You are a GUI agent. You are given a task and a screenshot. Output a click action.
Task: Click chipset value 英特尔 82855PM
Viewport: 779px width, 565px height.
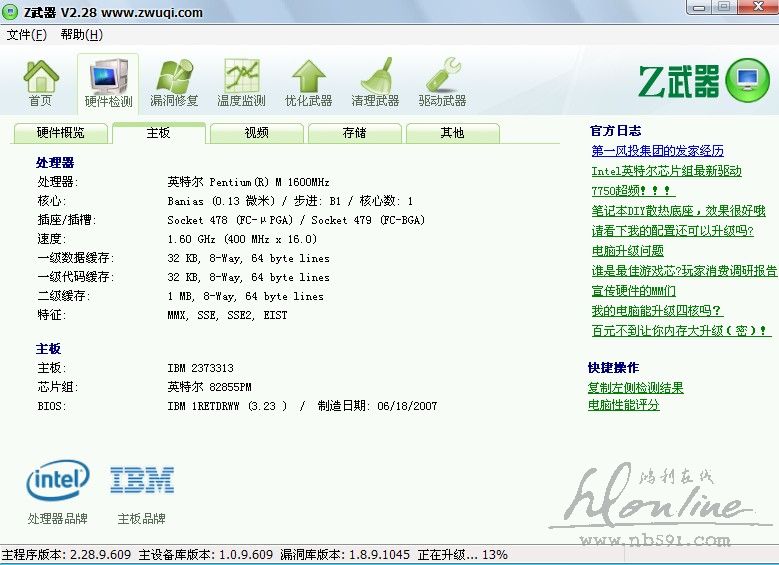point(209,387)
